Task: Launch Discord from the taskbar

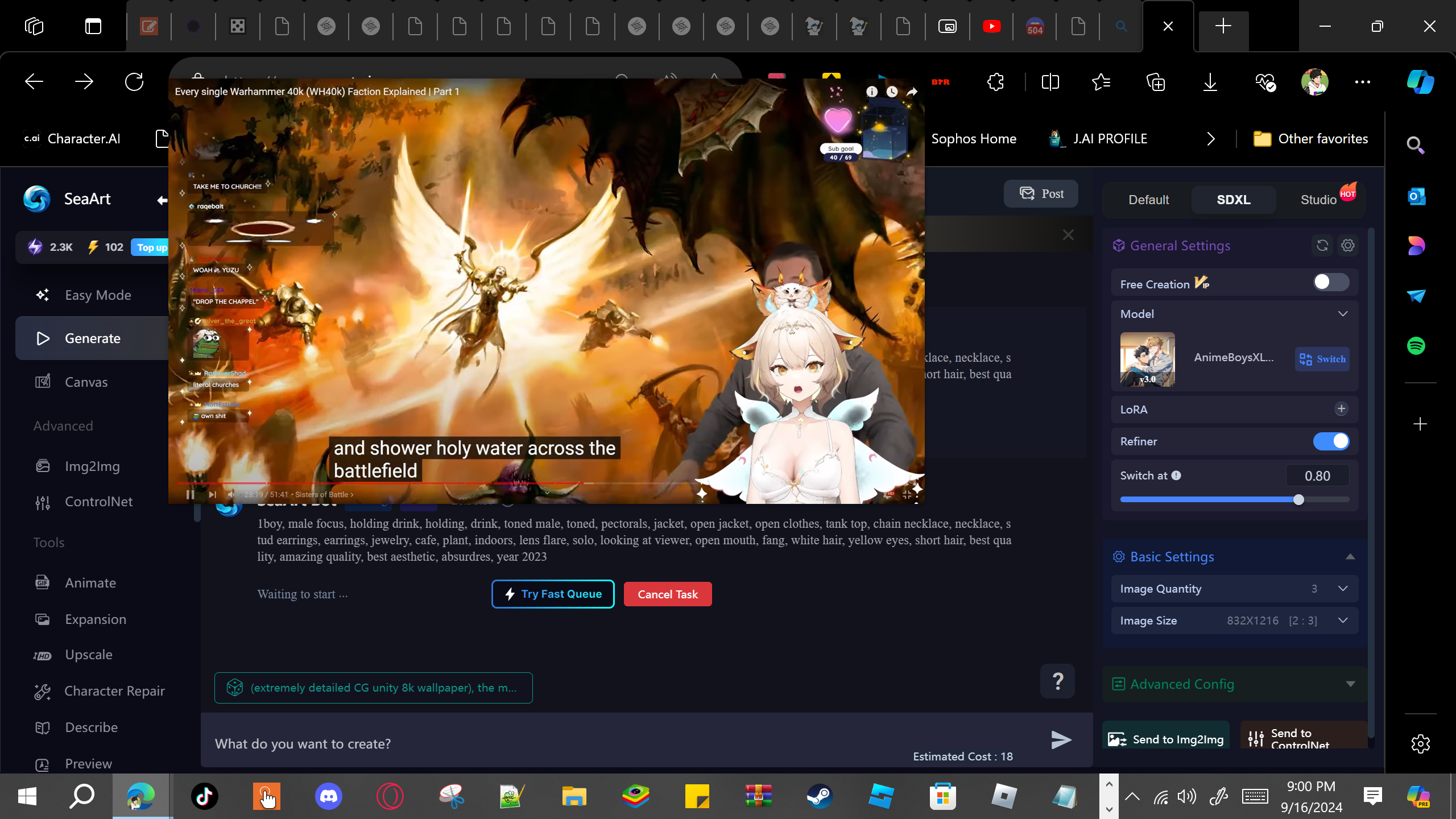Action: point(328,796)
